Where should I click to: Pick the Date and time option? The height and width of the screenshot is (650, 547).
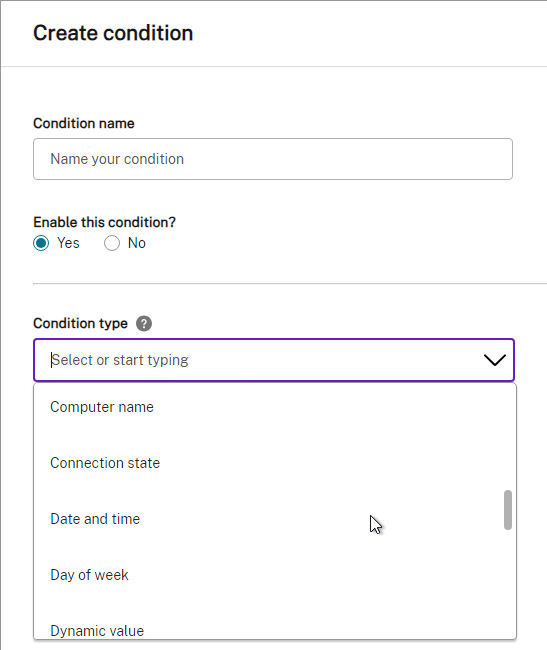click(x=275, y=519)
